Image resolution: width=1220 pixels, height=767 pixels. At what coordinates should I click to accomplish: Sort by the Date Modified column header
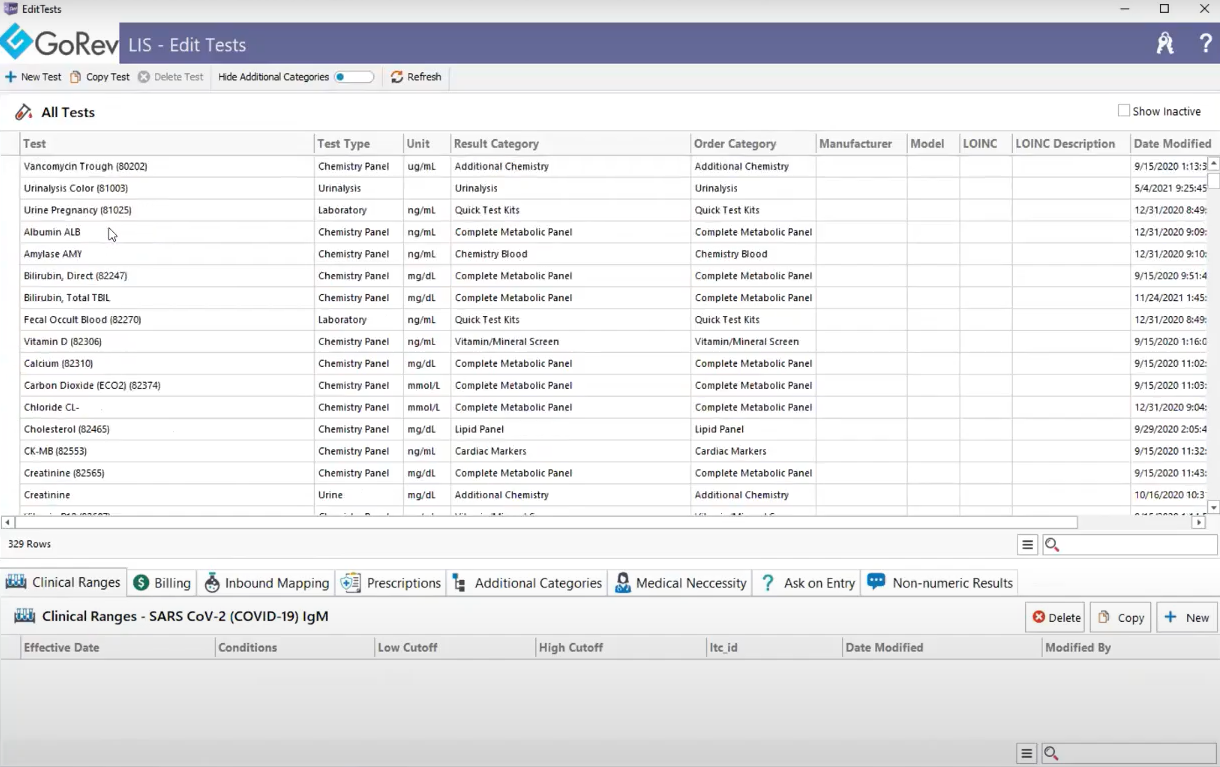pyautogui.click(x=1171, y=144)
